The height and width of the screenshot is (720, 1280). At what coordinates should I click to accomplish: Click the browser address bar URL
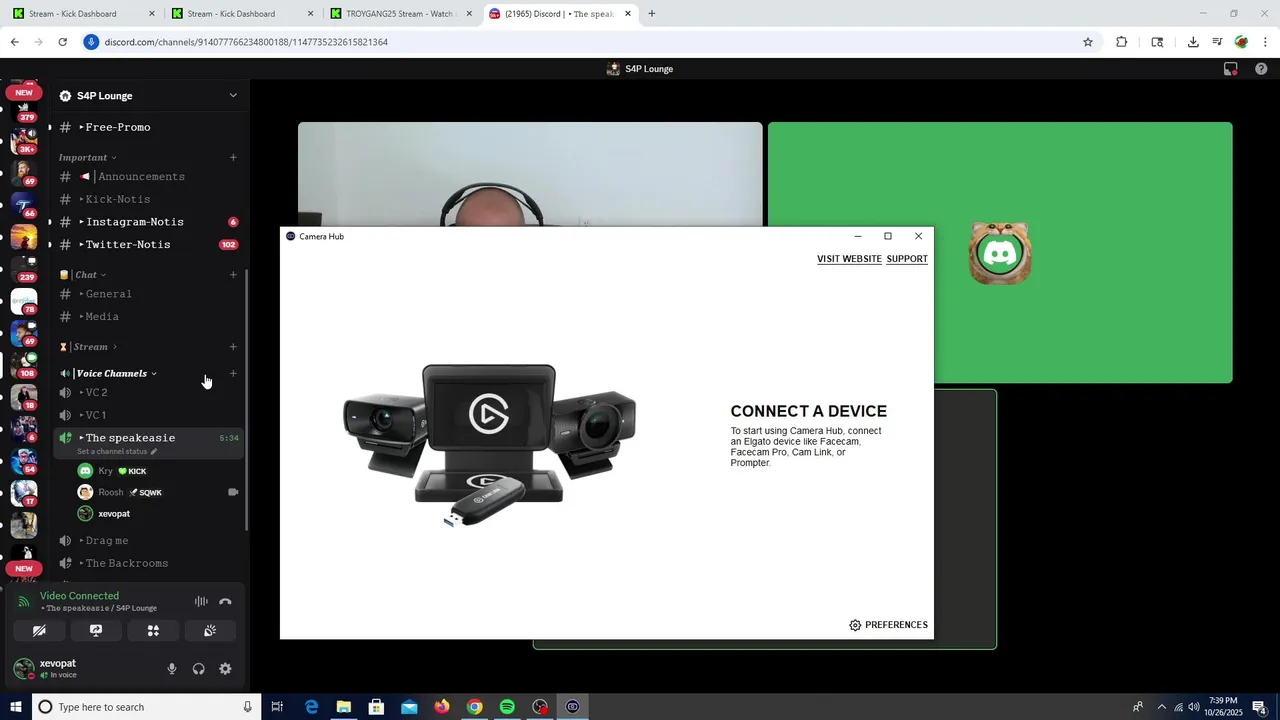coord(246,42)
